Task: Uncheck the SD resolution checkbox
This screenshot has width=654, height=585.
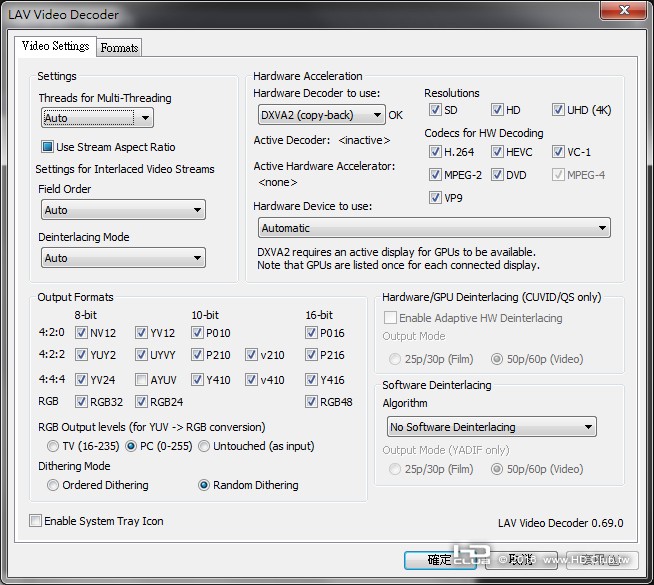Action: click(435, 110)
